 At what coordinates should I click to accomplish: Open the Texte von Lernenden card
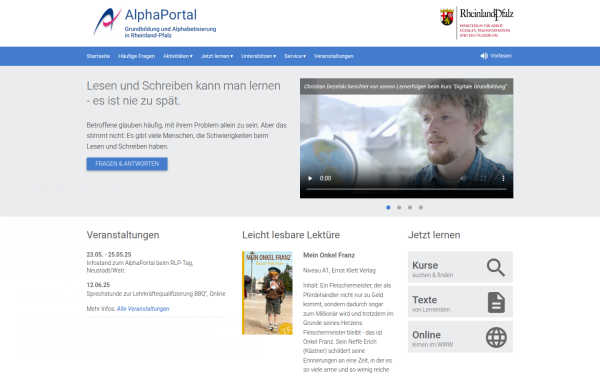click(x=460, y=302)
